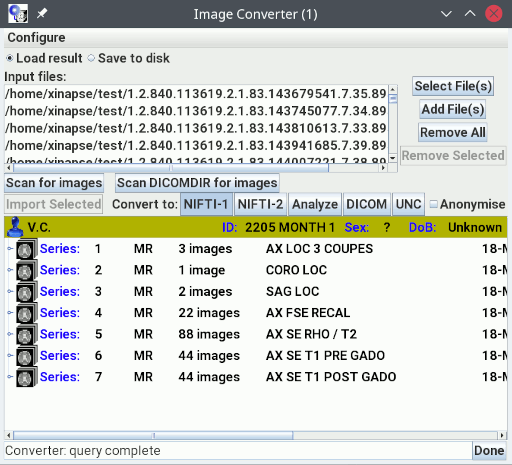Expand Series 5 AX SE RHO / T2 node
Screen dimensions: 512x465
(x=10, y=334)
